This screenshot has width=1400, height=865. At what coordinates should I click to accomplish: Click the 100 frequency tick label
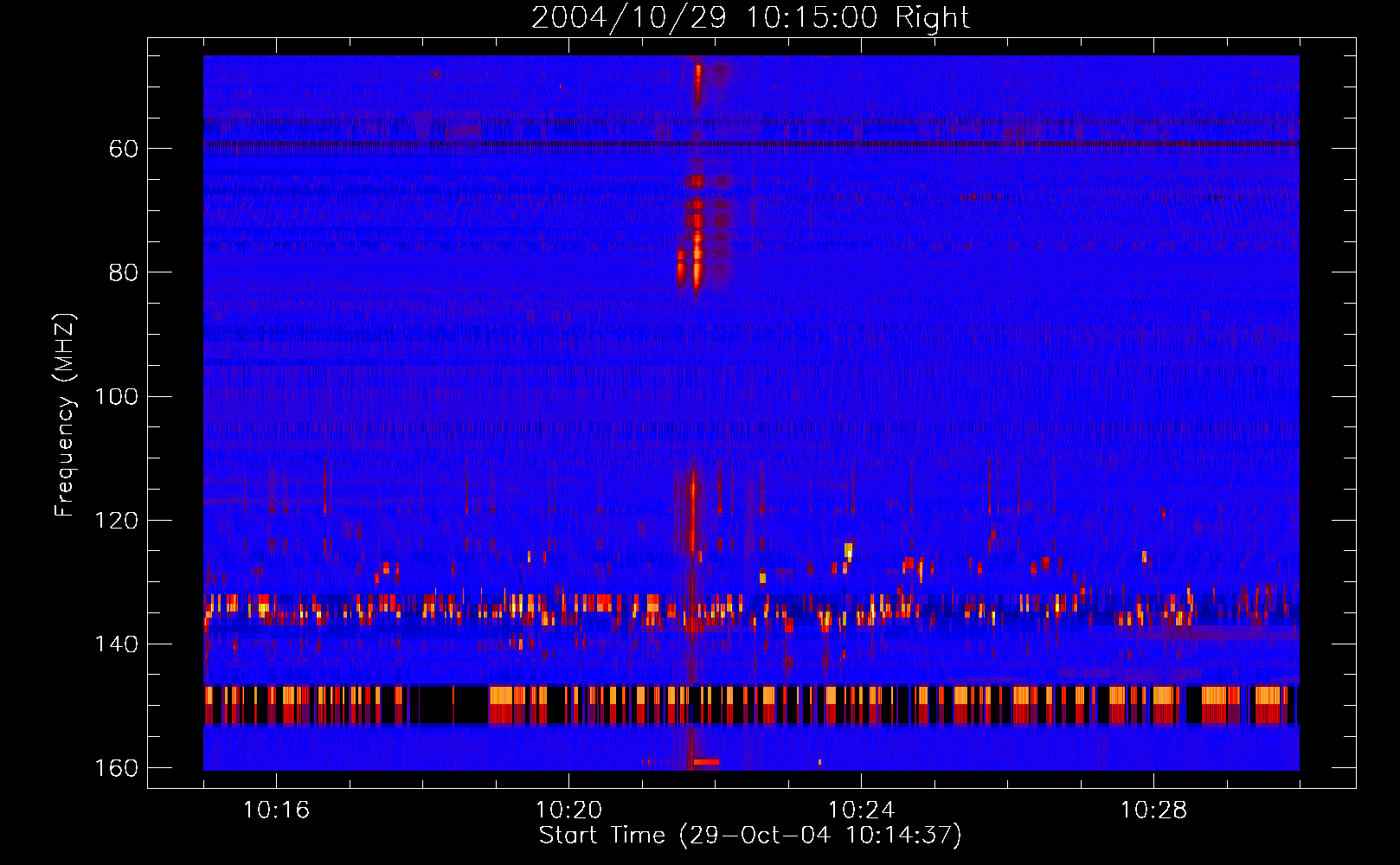(117, 397)
